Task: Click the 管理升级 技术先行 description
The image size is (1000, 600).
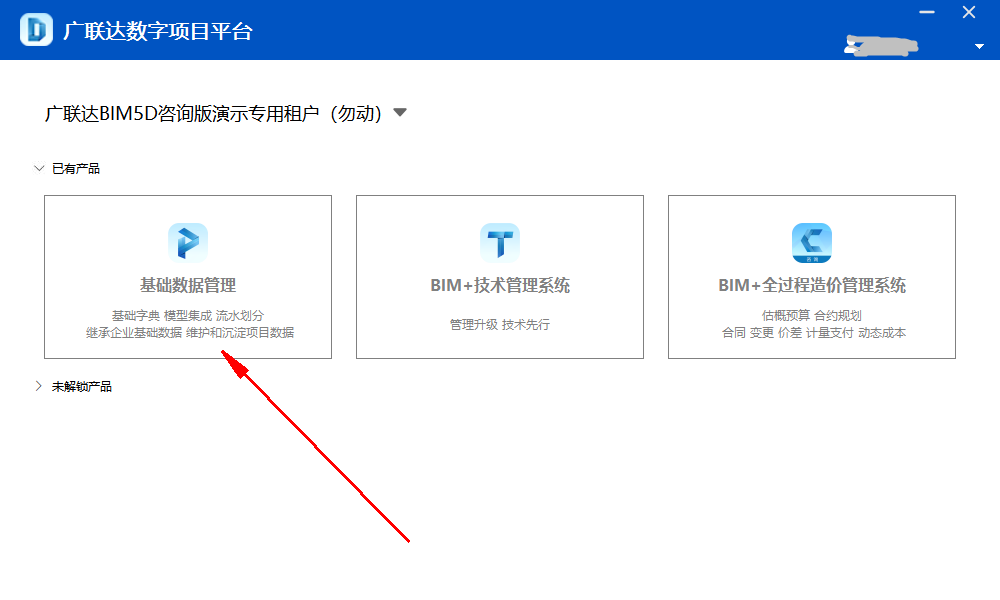Action: point(500,325)
